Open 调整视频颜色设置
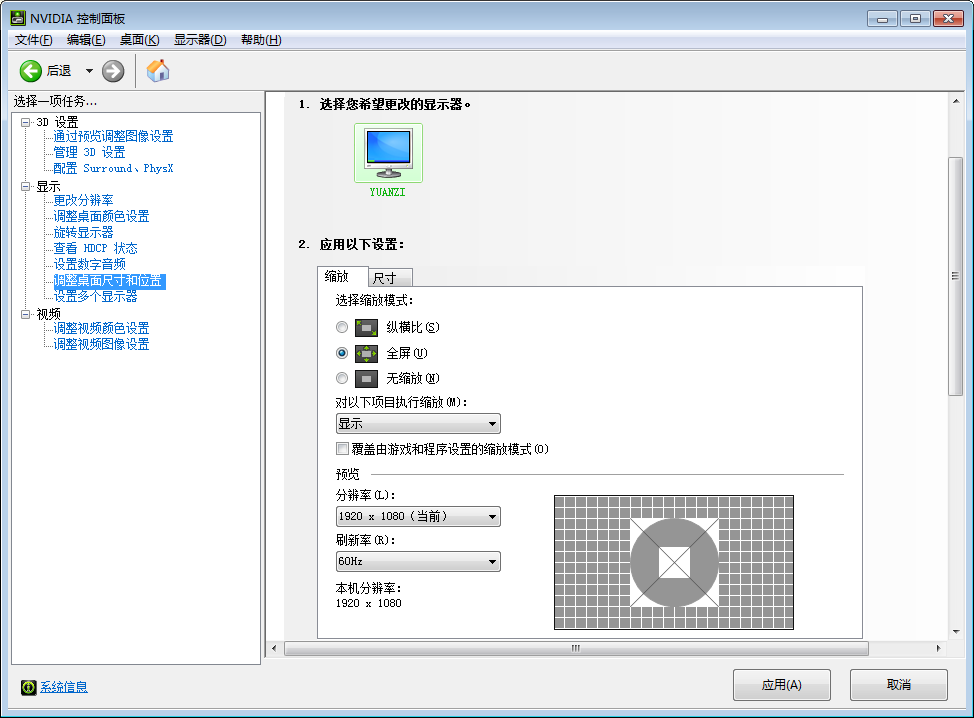974x718 pixels. click(101, 328)
